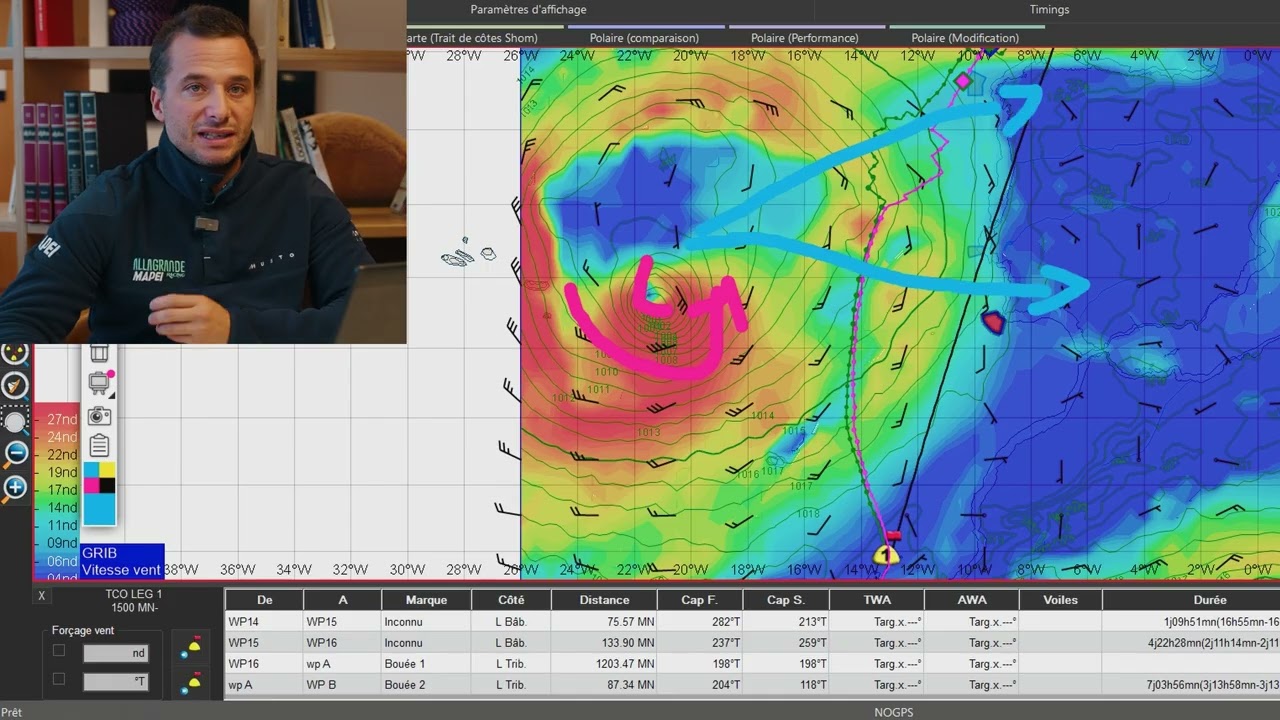Click the 'Cap S.' column header
This screenshot has height=720, width=1280.
coord(786,600)
